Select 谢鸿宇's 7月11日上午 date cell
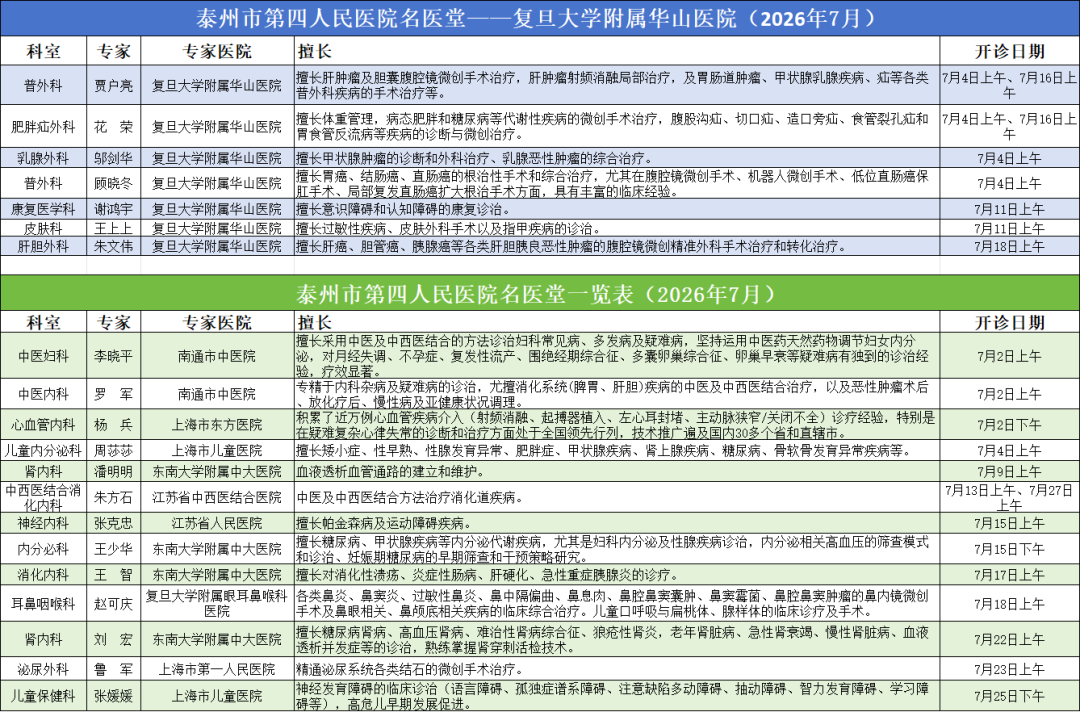The height and width of the screenshot is (712, 1080). (1009, 209)
